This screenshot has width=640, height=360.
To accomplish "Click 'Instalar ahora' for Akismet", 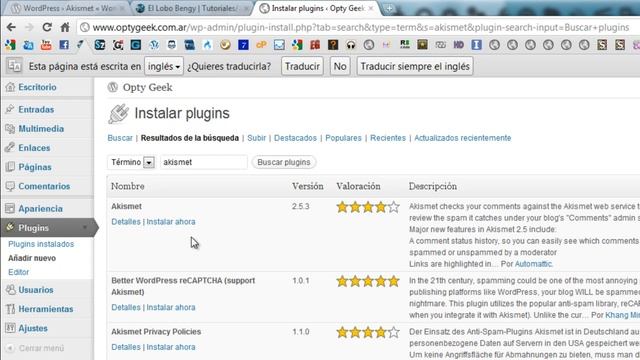I will (171, 222).
